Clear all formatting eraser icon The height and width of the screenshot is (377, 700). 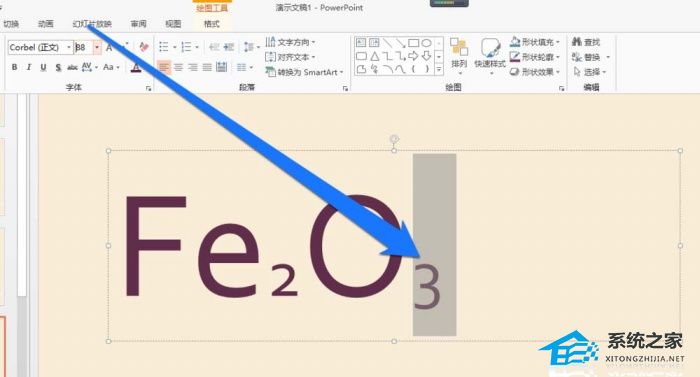[x=144, y=47]
